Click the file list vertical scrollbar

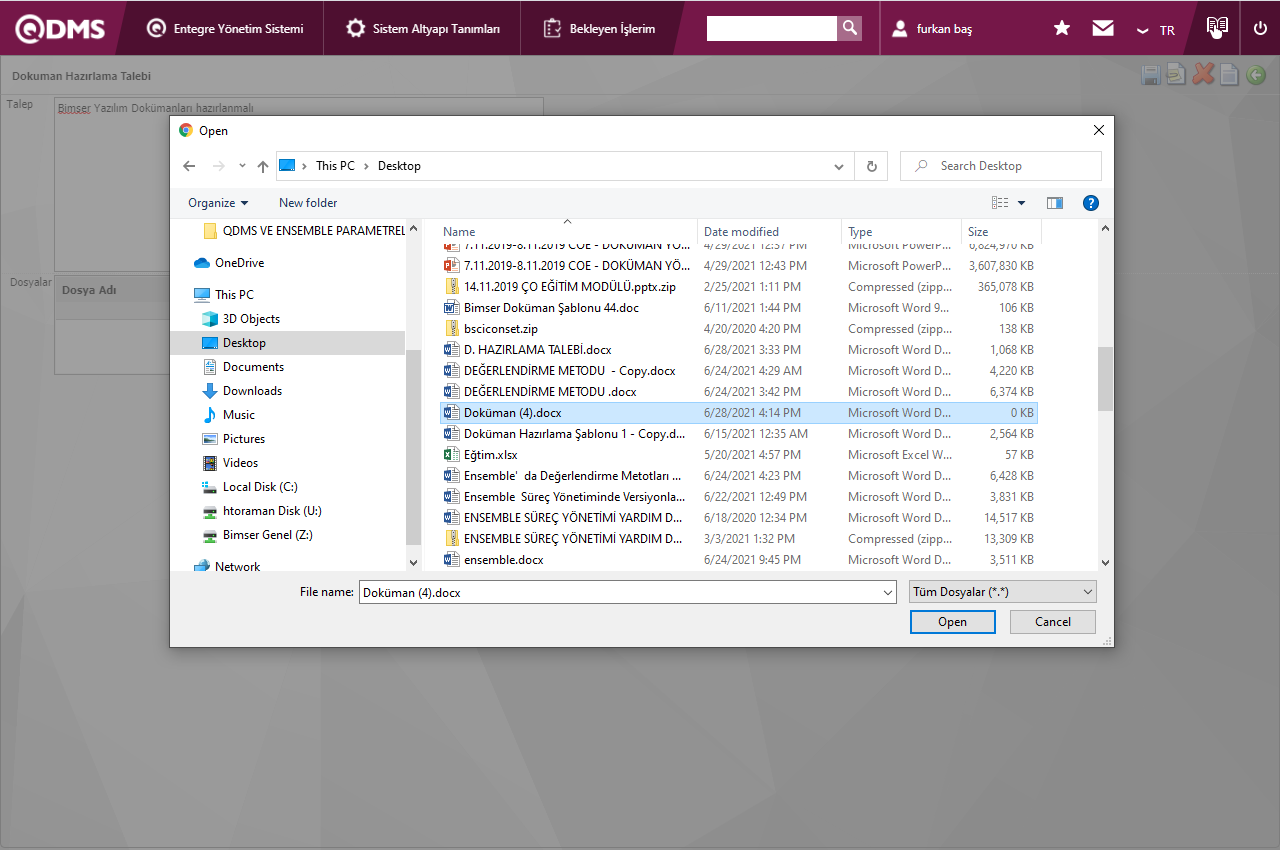1105,378
